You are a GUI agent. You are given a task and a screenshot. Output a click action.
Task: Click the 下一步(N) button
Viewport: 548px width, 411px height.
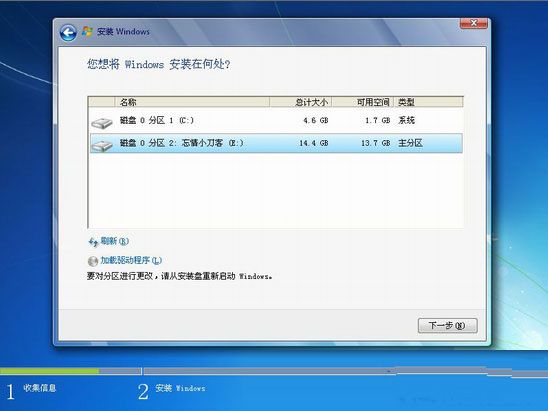(x=447, y=326)
